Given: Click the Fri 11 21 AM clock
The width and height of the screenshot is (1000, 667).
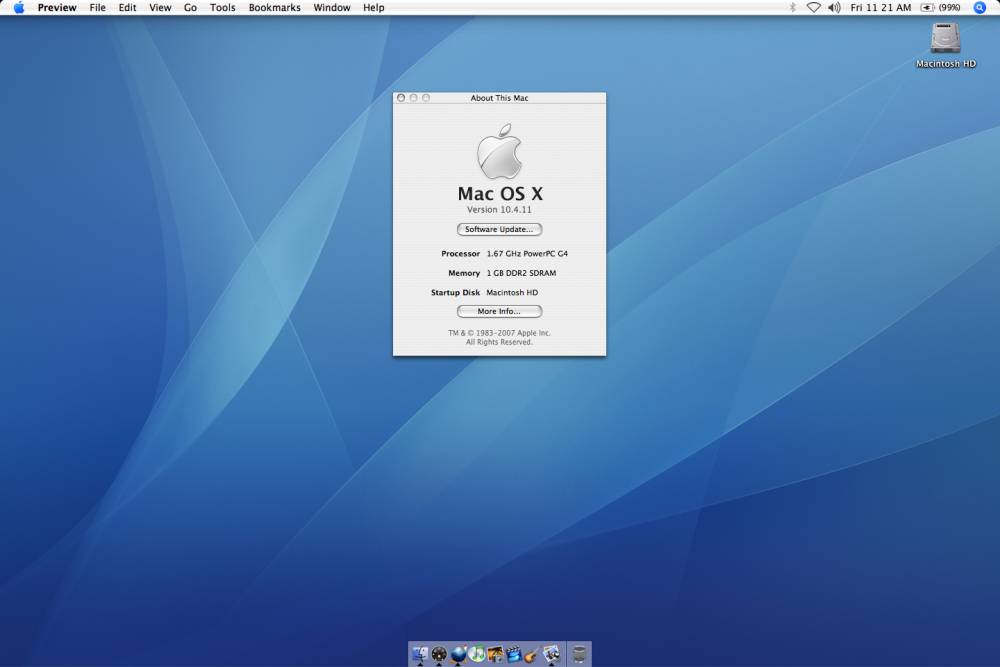Looking at the screenshot, I should point(881,8).
